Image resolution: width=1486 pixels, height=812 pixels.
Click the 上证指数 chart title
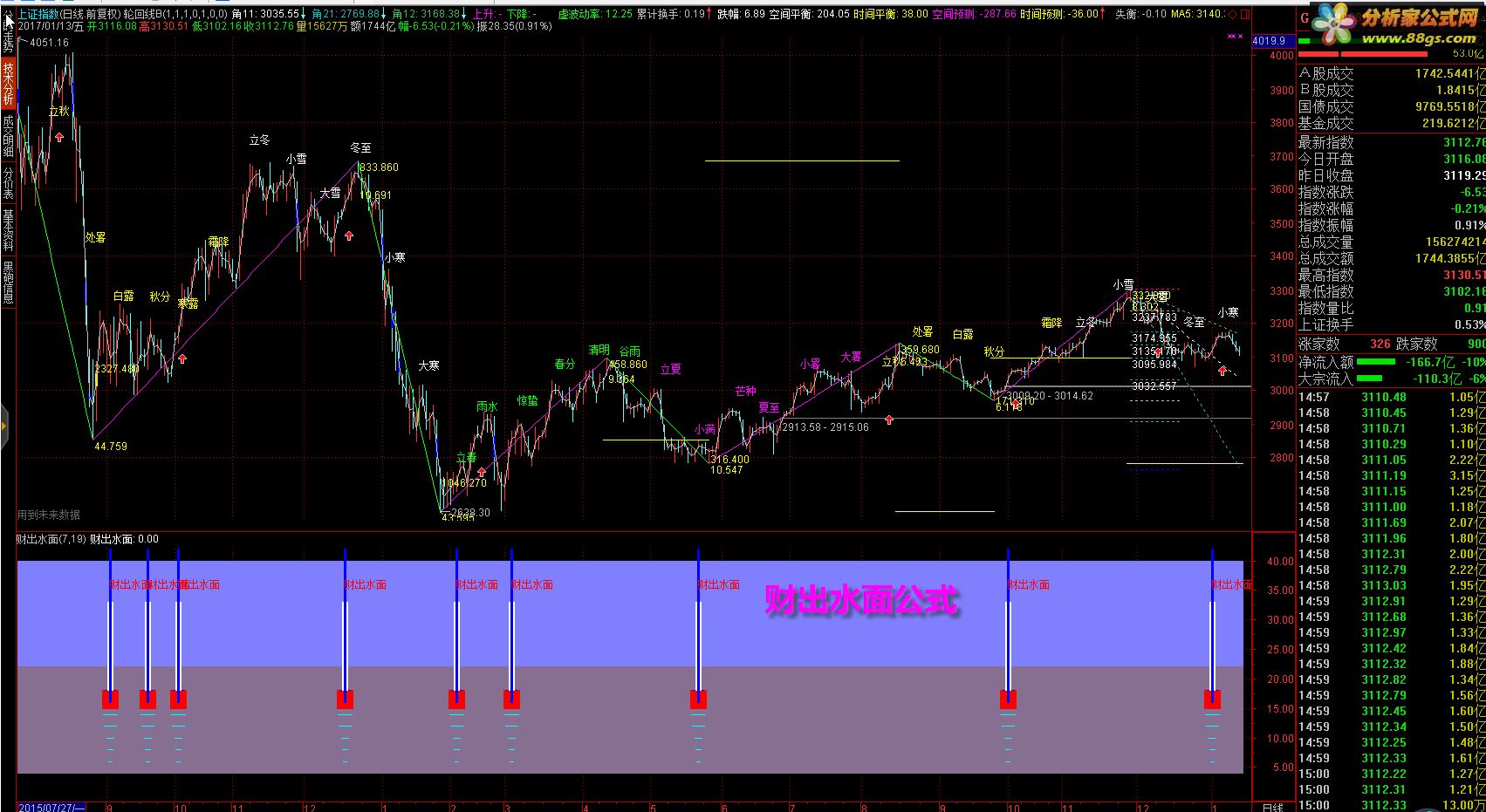click(38, 14)
